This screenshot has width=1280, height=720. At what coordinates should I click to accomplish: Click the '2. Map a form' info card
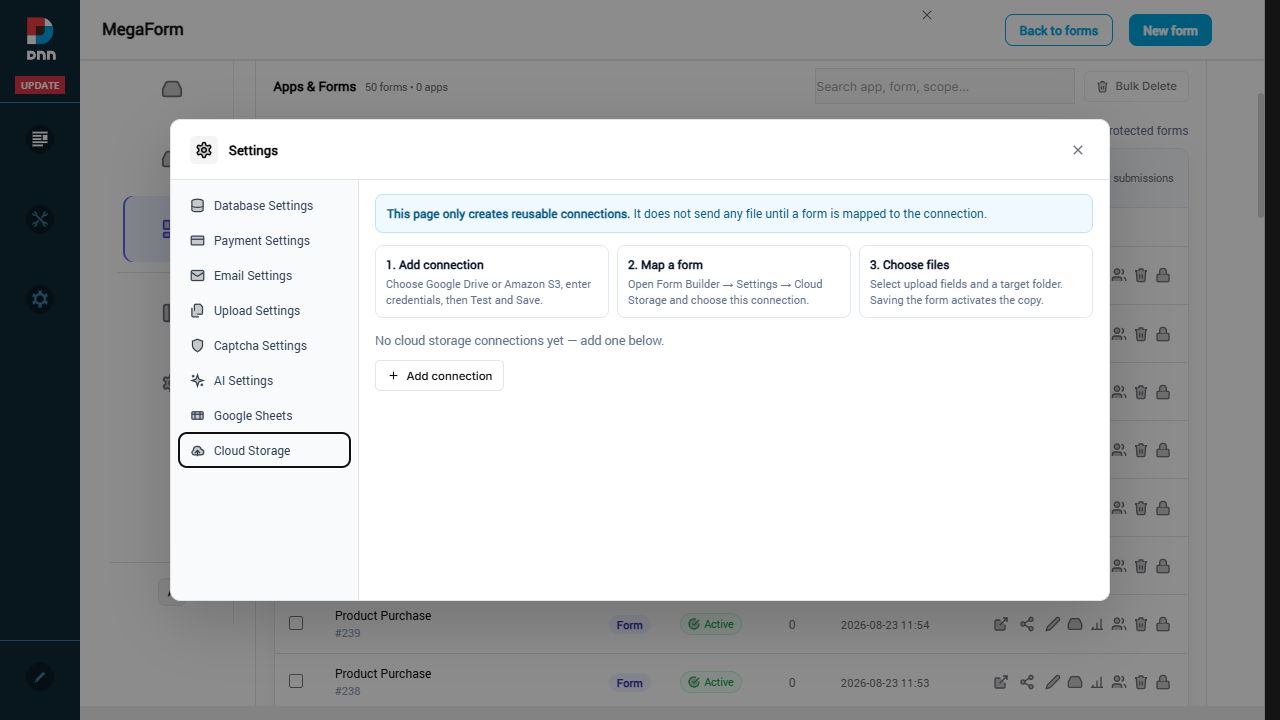coord(734,281)
